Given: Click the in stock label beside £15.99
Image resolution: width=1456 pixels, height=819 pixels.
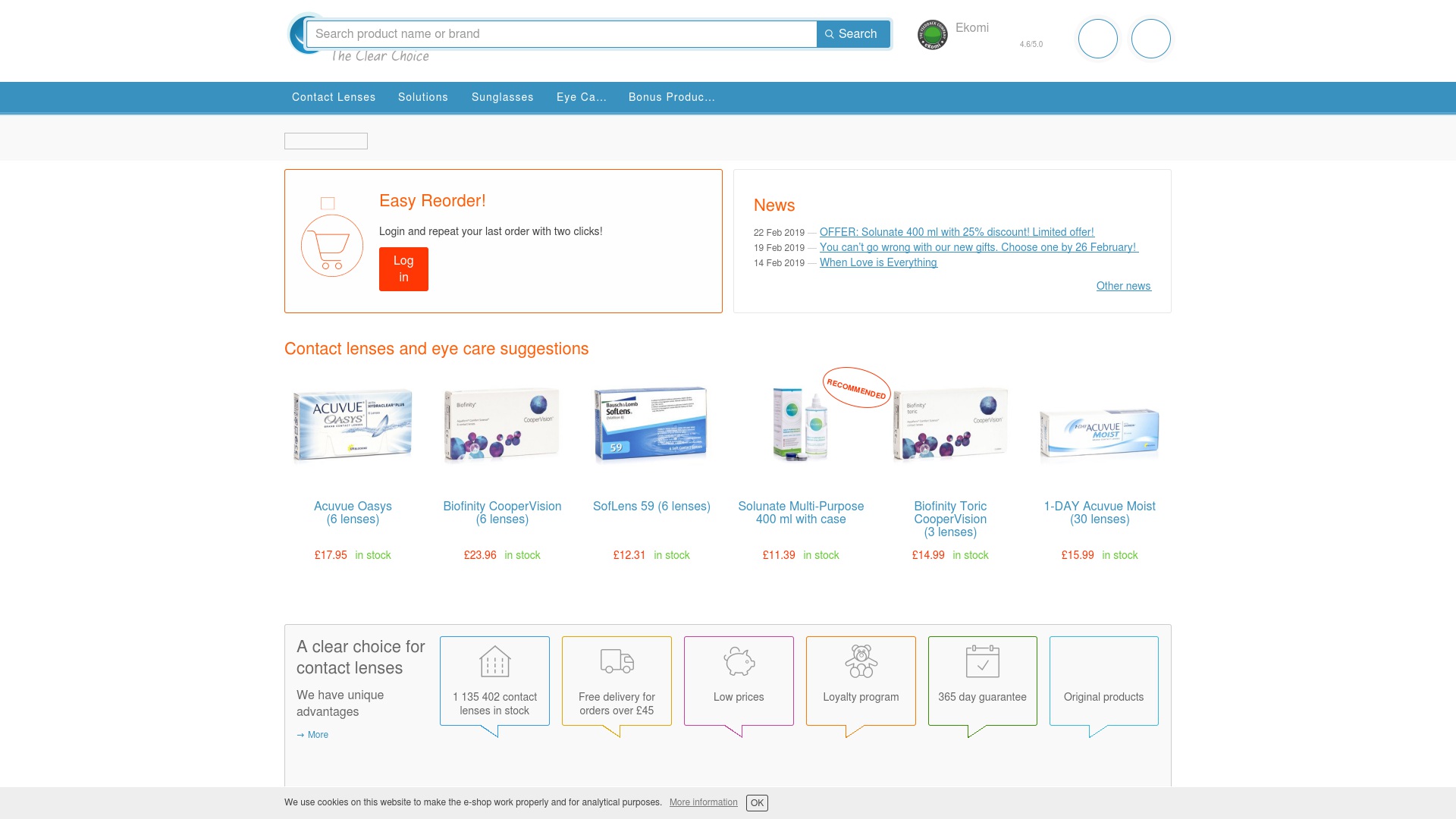Looking at the screenshot, I should point(1120,555).
